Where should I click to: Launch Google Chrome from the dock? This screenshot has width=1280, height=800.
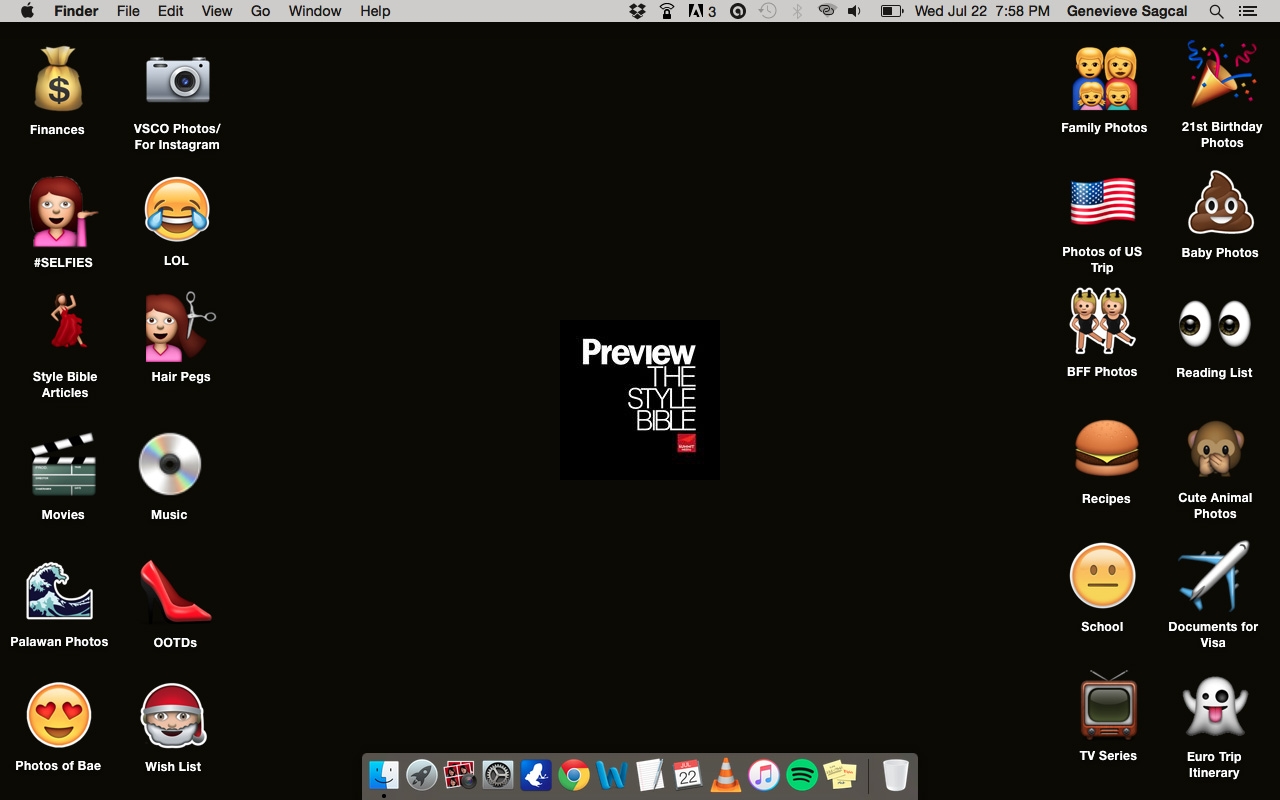[574, 775]
